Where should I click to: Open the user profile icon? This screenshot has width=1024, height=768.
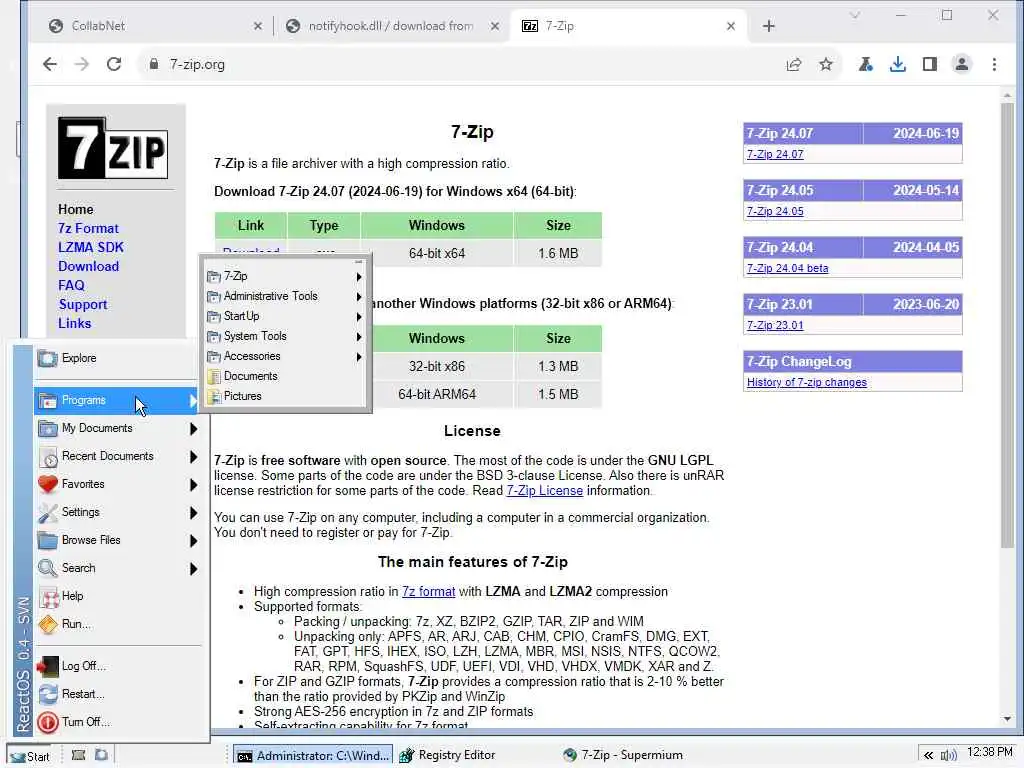coord(962,64)
